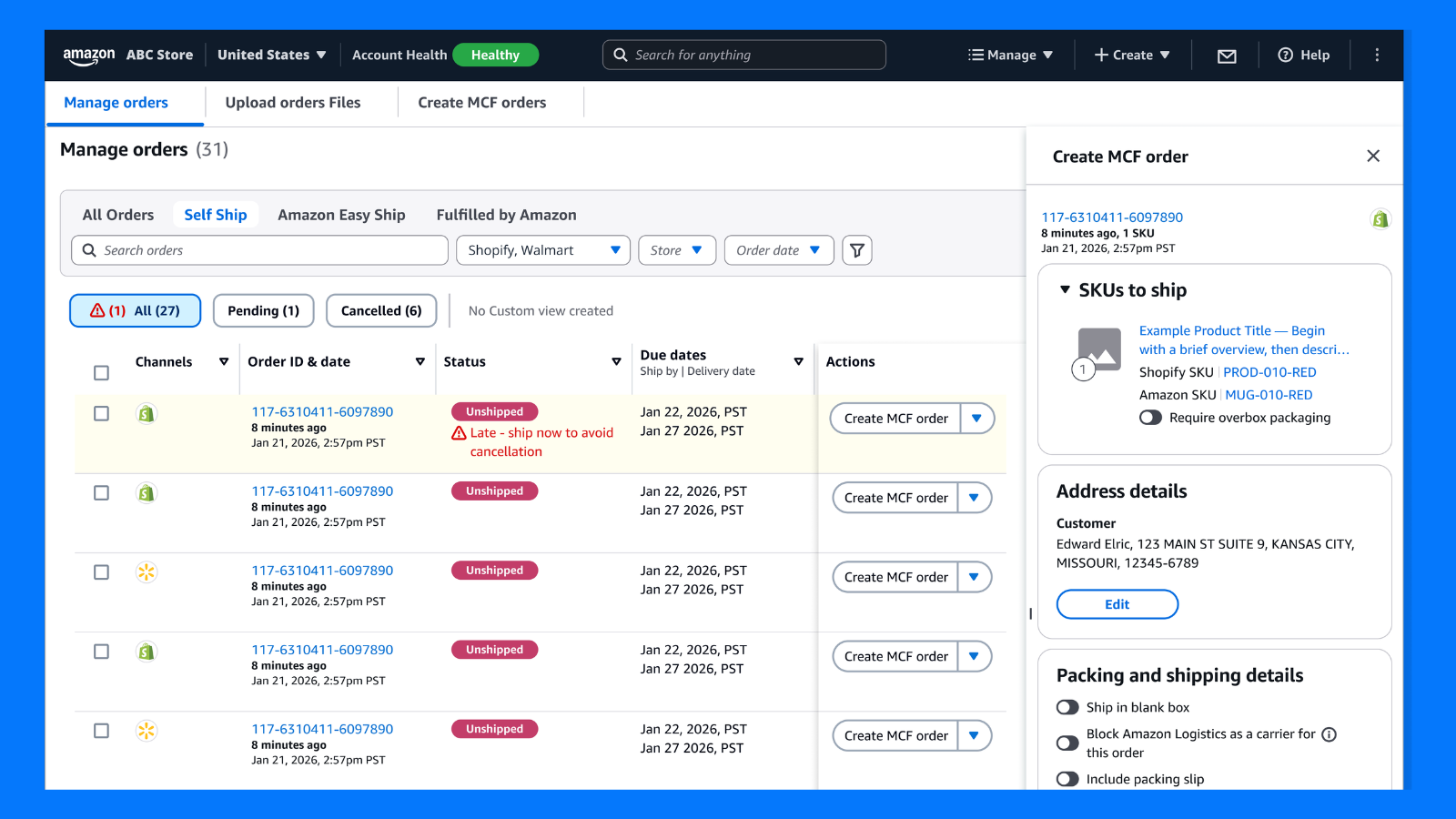Select the Self Ship tab
The width and height of the screenshot is (1456, 819).
tap(216, 215)
